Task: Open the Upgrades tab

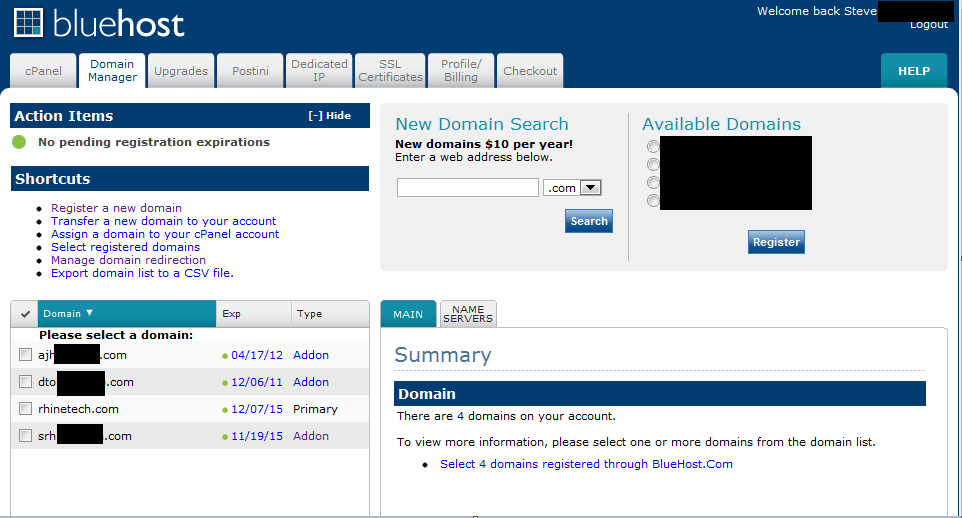Action: (181, 71)
